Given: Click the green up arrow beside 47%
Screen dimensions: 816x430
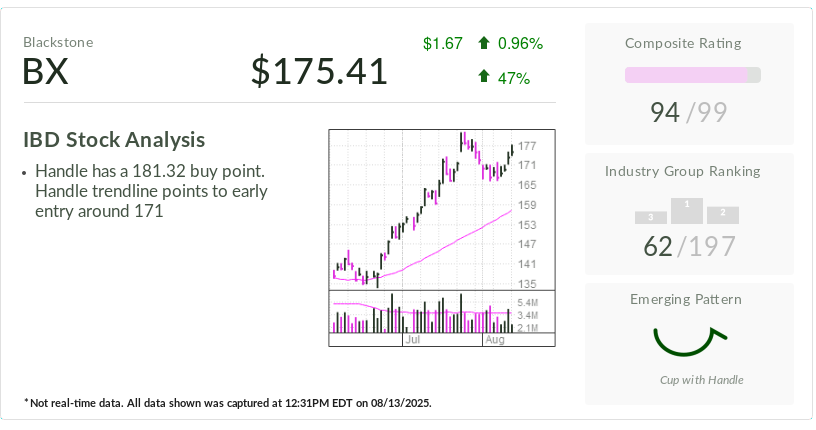Looking at the screenshot, I should pyautogui.click(x=484, y=77).
